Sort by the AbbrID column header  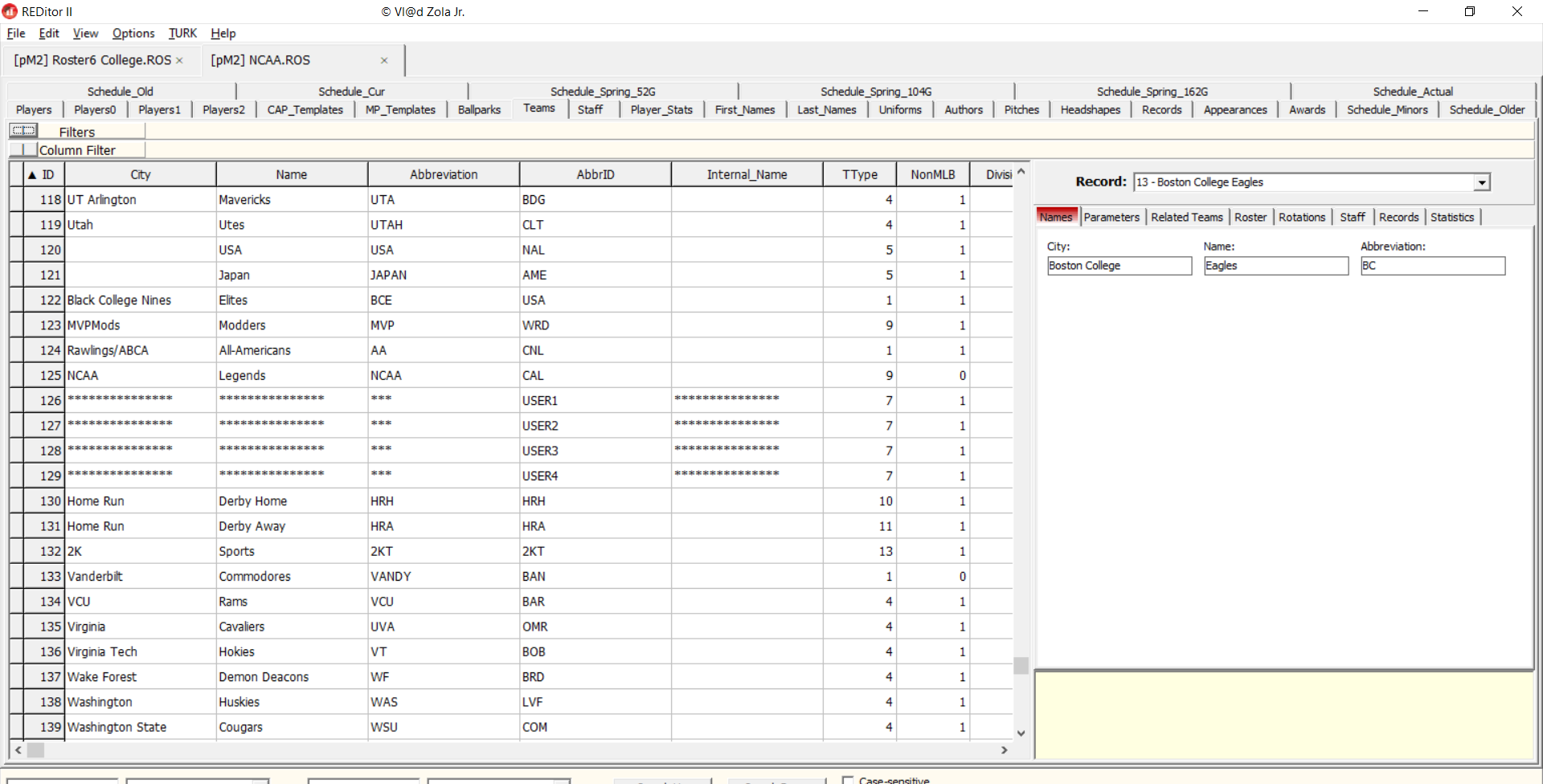pyautogui.click(x=596, y=174)
